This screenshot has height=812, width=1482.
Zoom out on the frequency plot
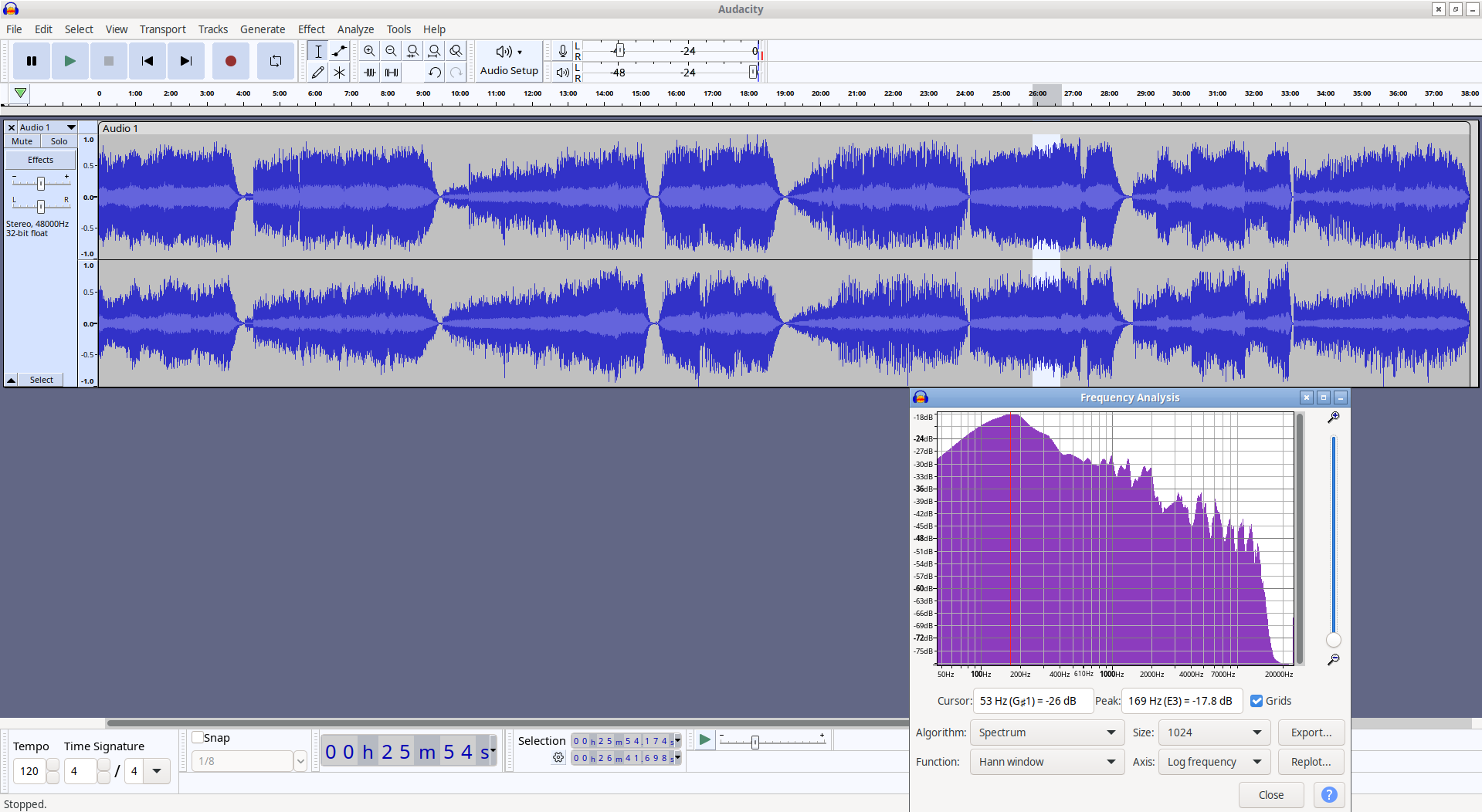[x=1333, y=660]
